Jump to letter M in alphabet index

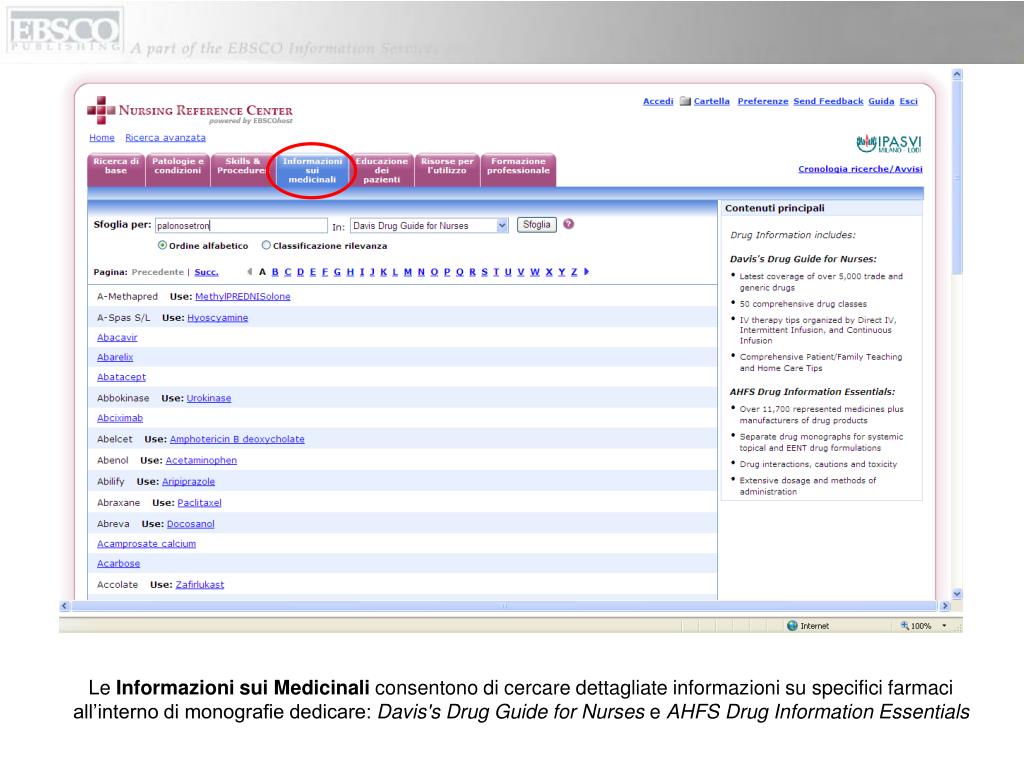(x=408, y=272)
